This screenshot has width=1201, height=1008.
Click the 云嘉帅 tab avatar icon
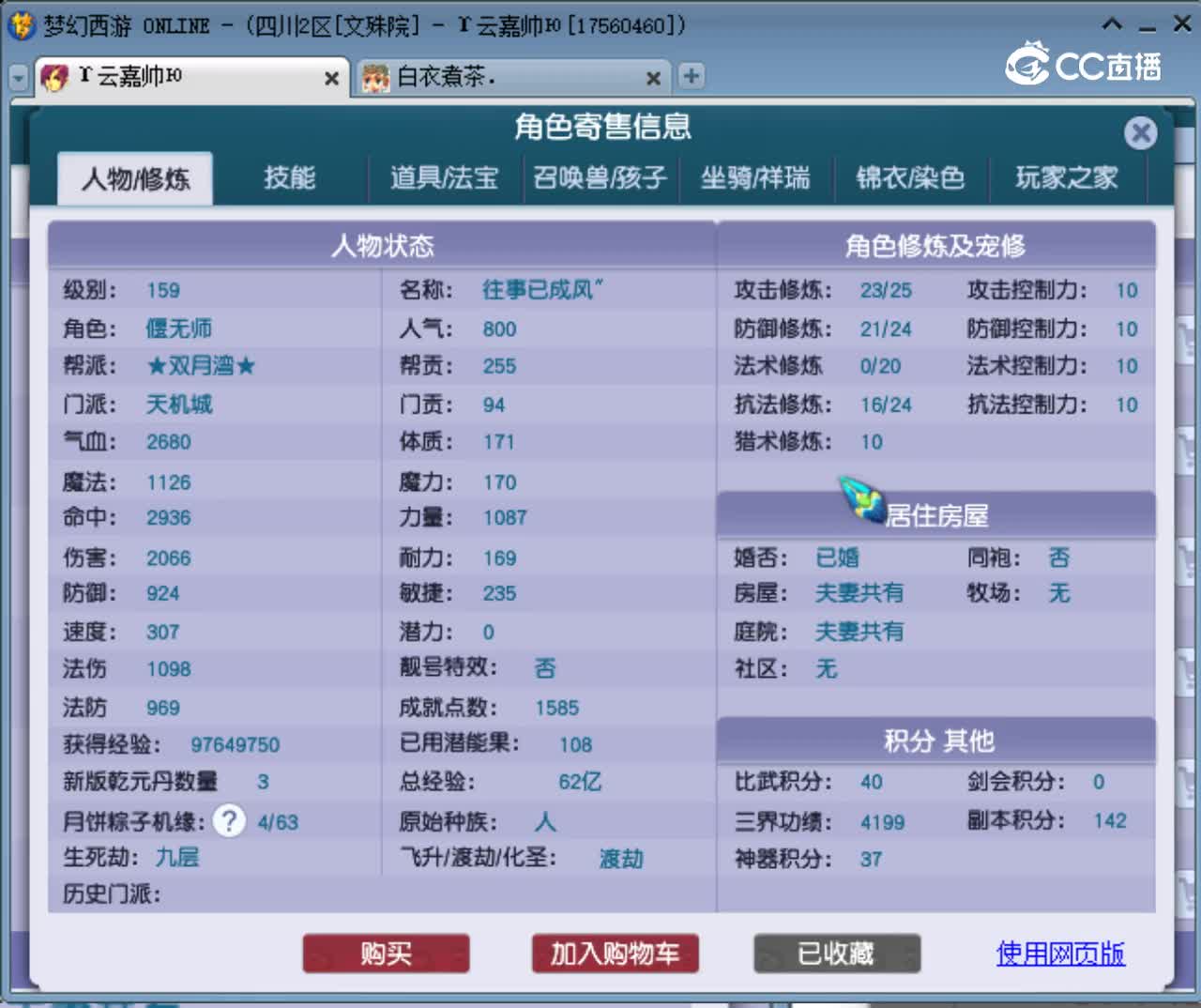pos(54,77)
